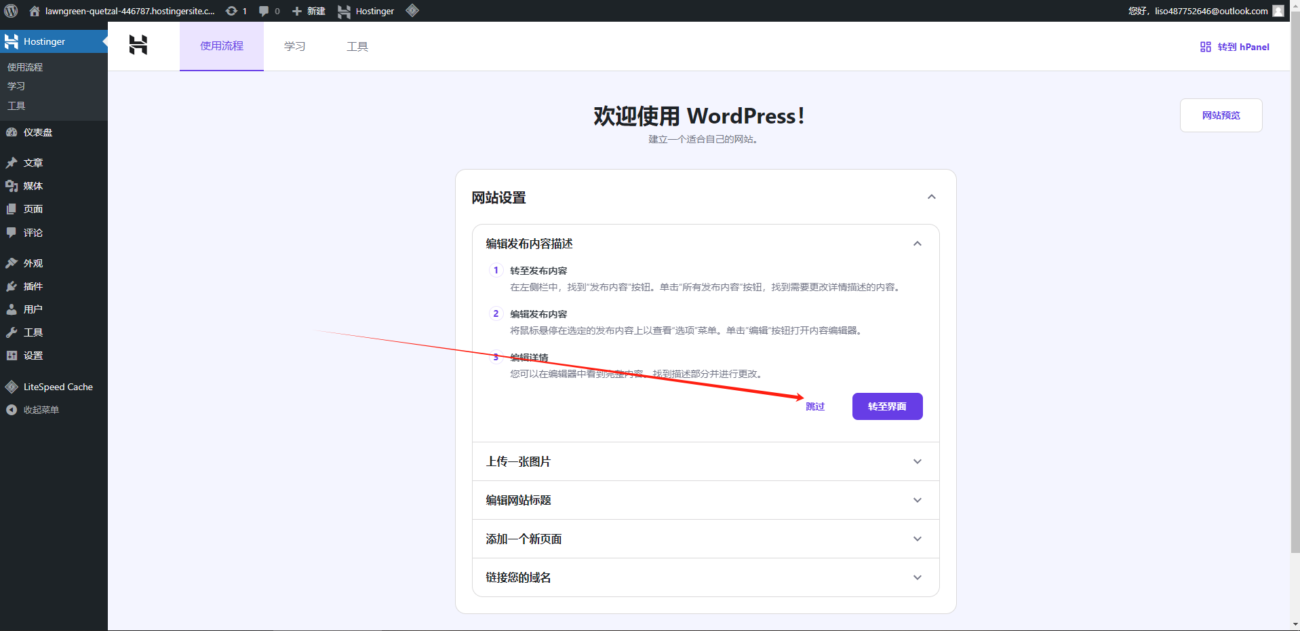This screenshot has height=631, width=1300.
Task: Open LiteSpeed diamond icon in admin bar
Action: point(412,10)
